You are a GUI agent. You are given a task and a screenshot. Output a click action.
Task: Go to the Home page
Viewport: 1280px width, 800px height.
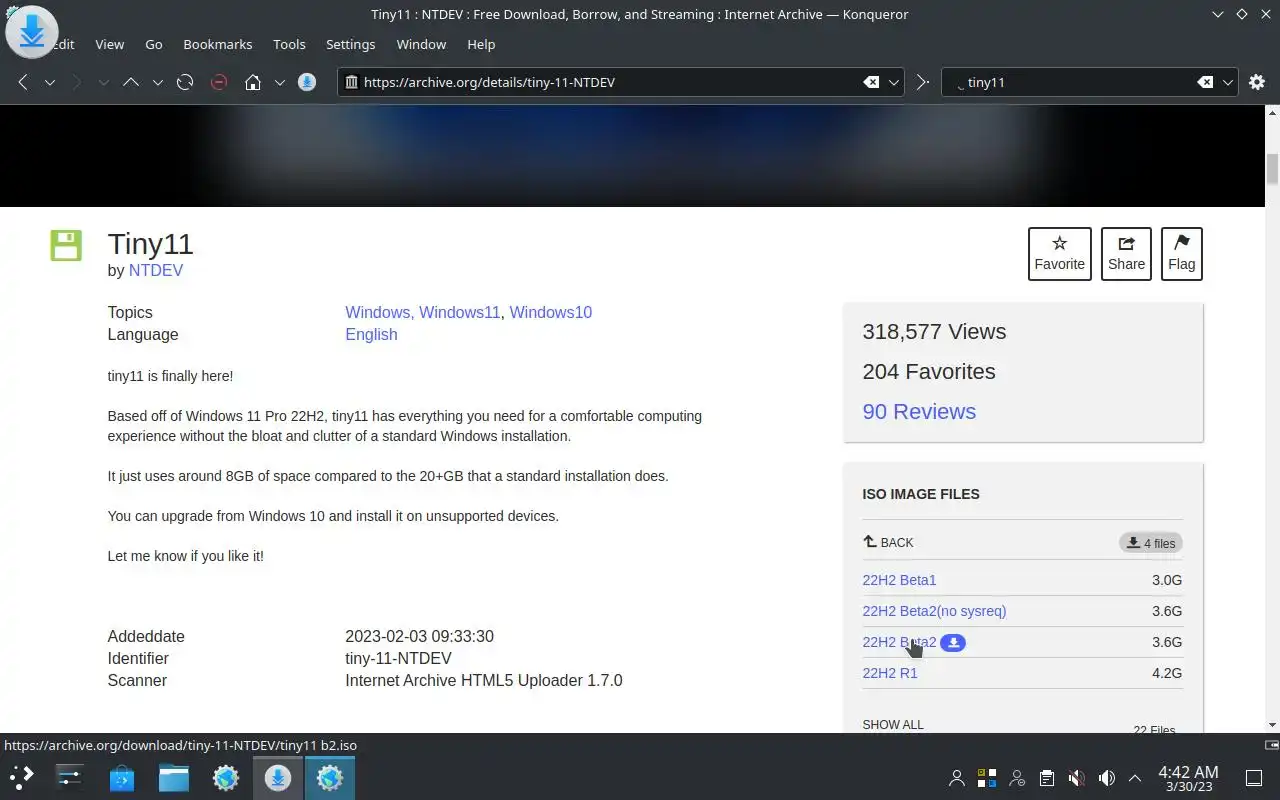point(253,82)
